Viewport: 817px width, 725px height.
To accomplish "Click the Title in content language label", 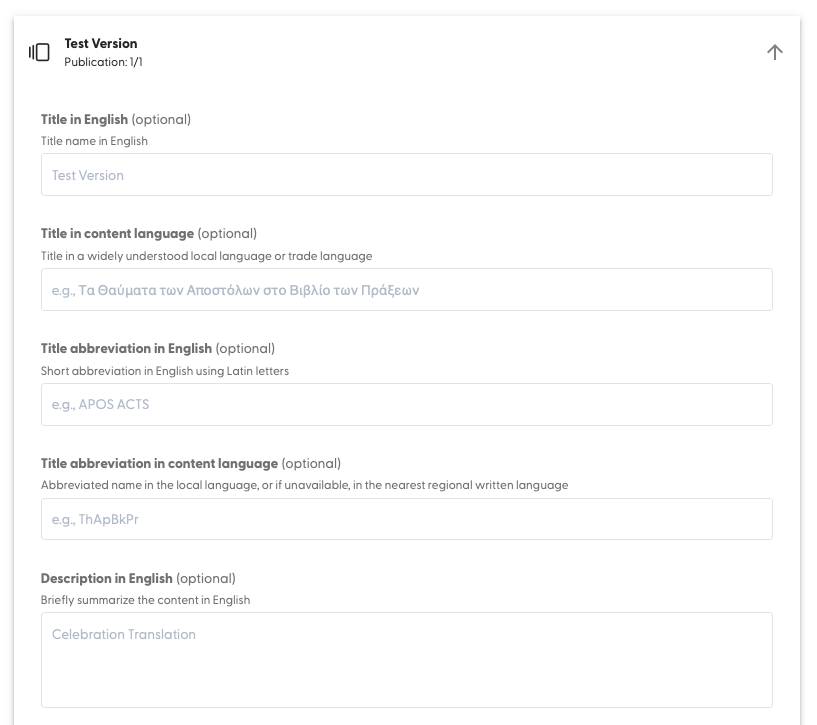I will (x=117, y=233).
